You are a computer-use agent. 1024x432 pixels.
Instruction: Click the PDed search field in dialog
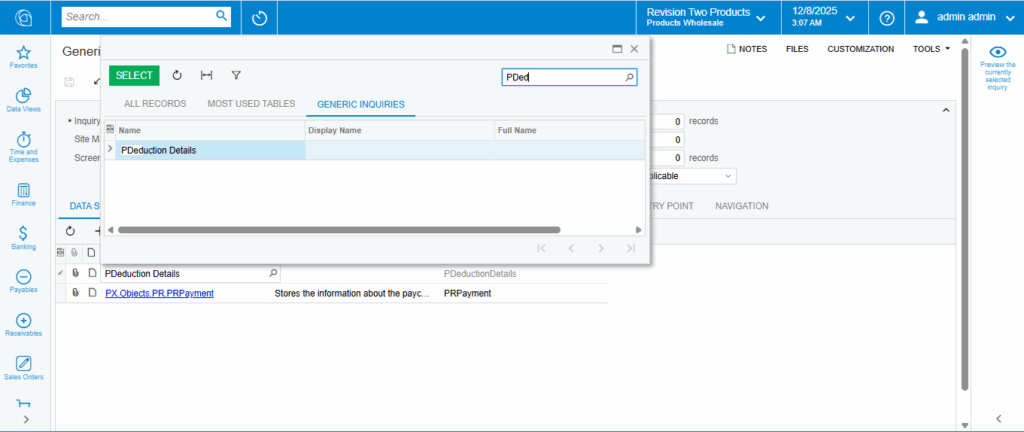562,77
